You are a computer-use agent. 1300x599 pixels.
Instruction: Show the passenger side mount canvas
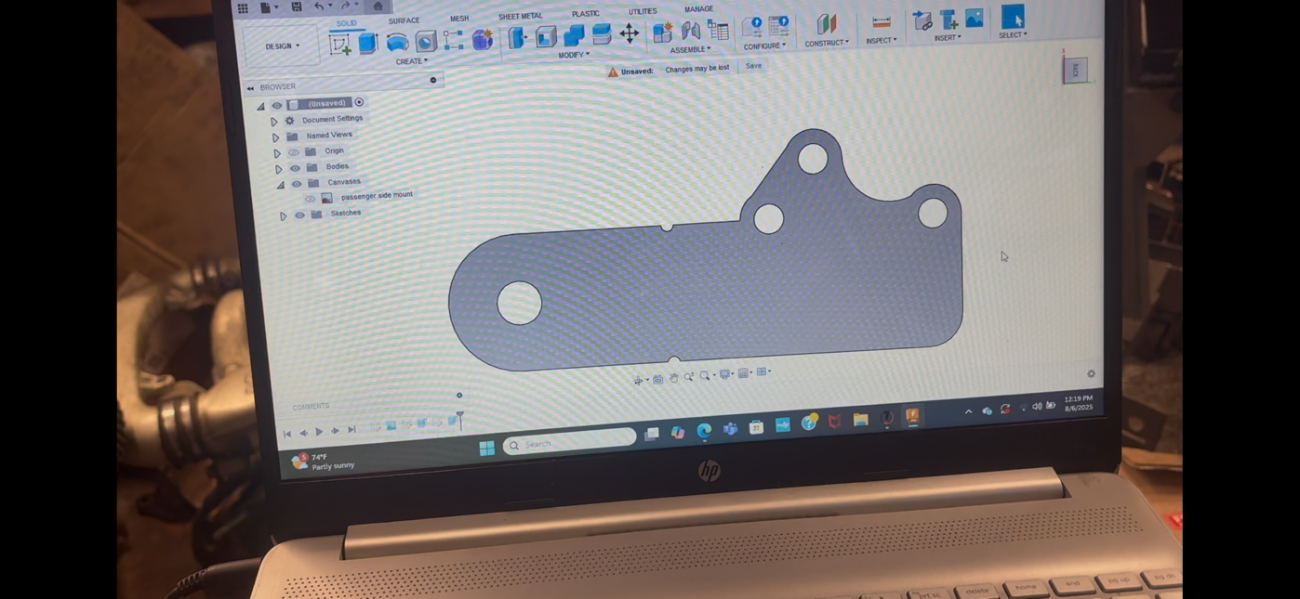(310, 198)
